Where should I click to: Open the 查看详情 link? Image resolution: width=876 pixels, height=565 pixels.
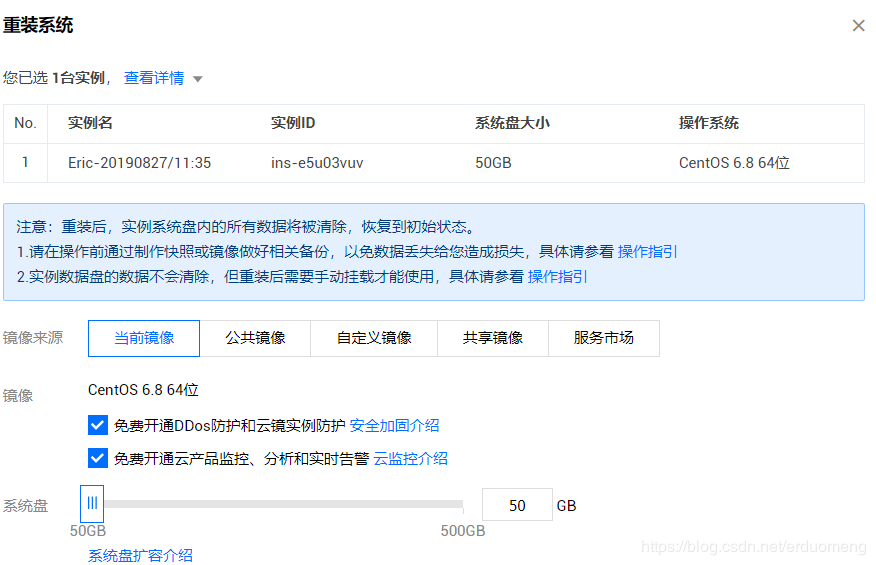coord(154,78)
